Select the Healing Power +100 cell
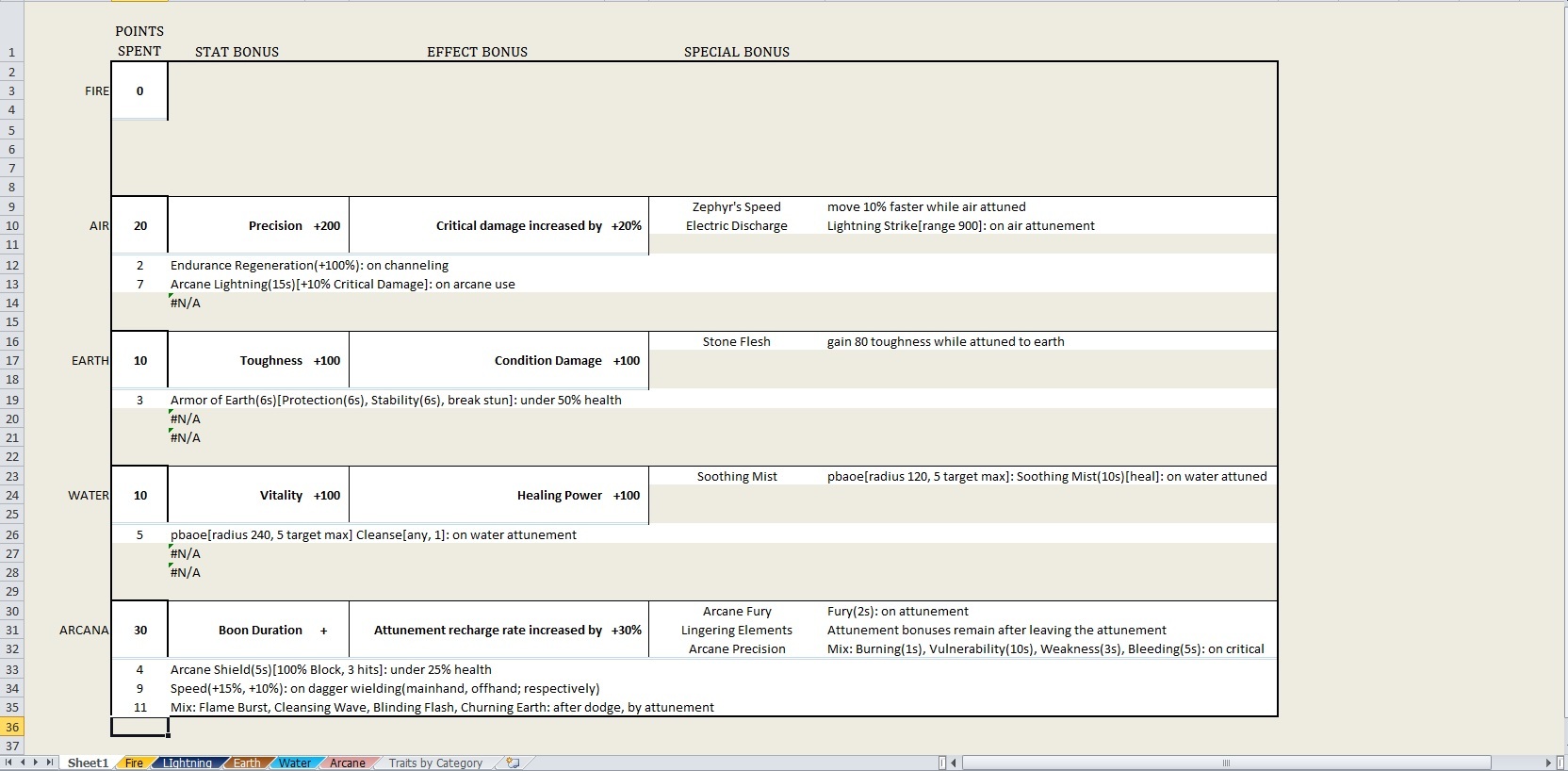Screen dimensions: 1568x771 pyautogui.click(x=498, y=495)
